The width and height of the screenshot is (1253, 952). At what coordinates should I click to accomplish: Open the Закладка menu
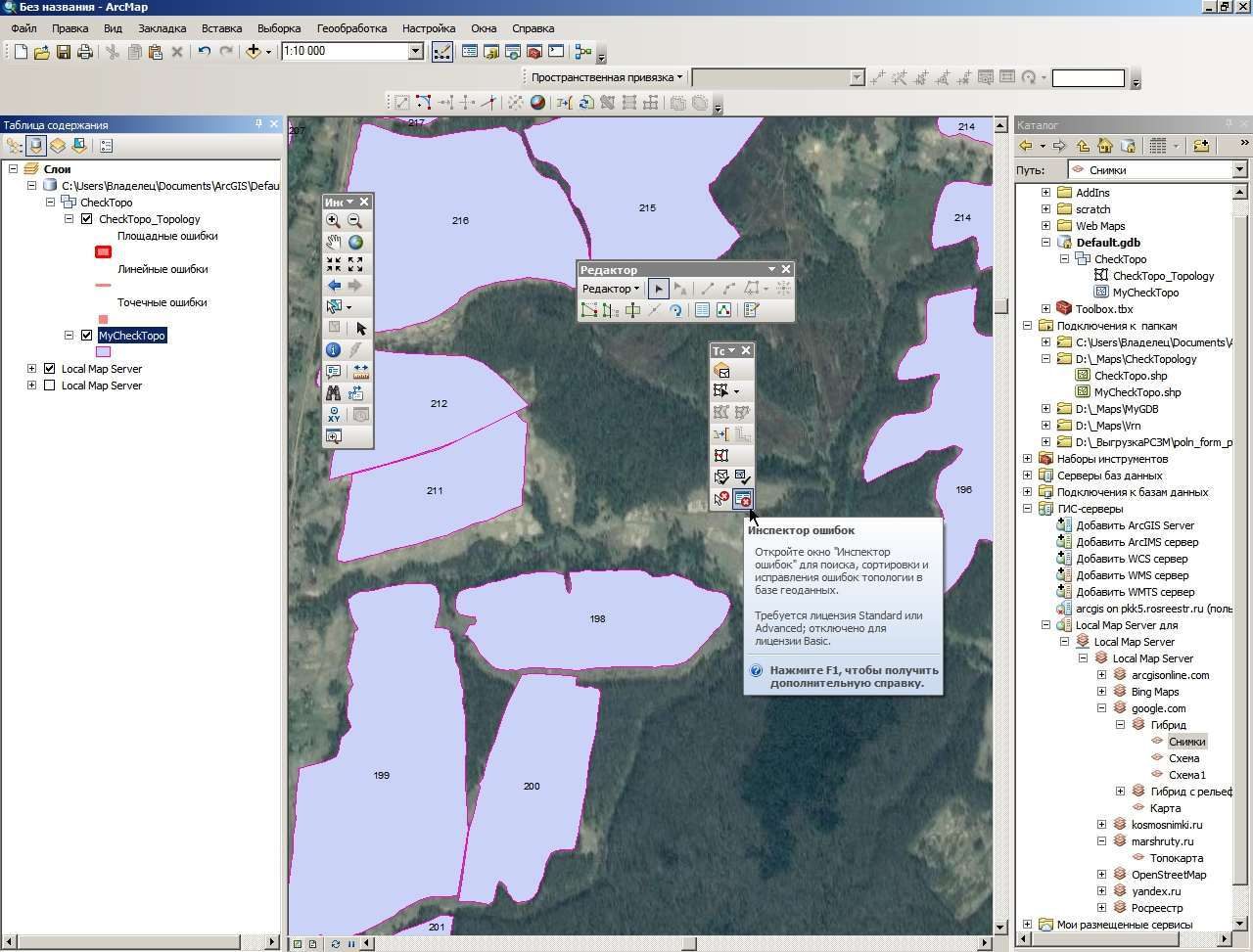(x=162, y=28)
